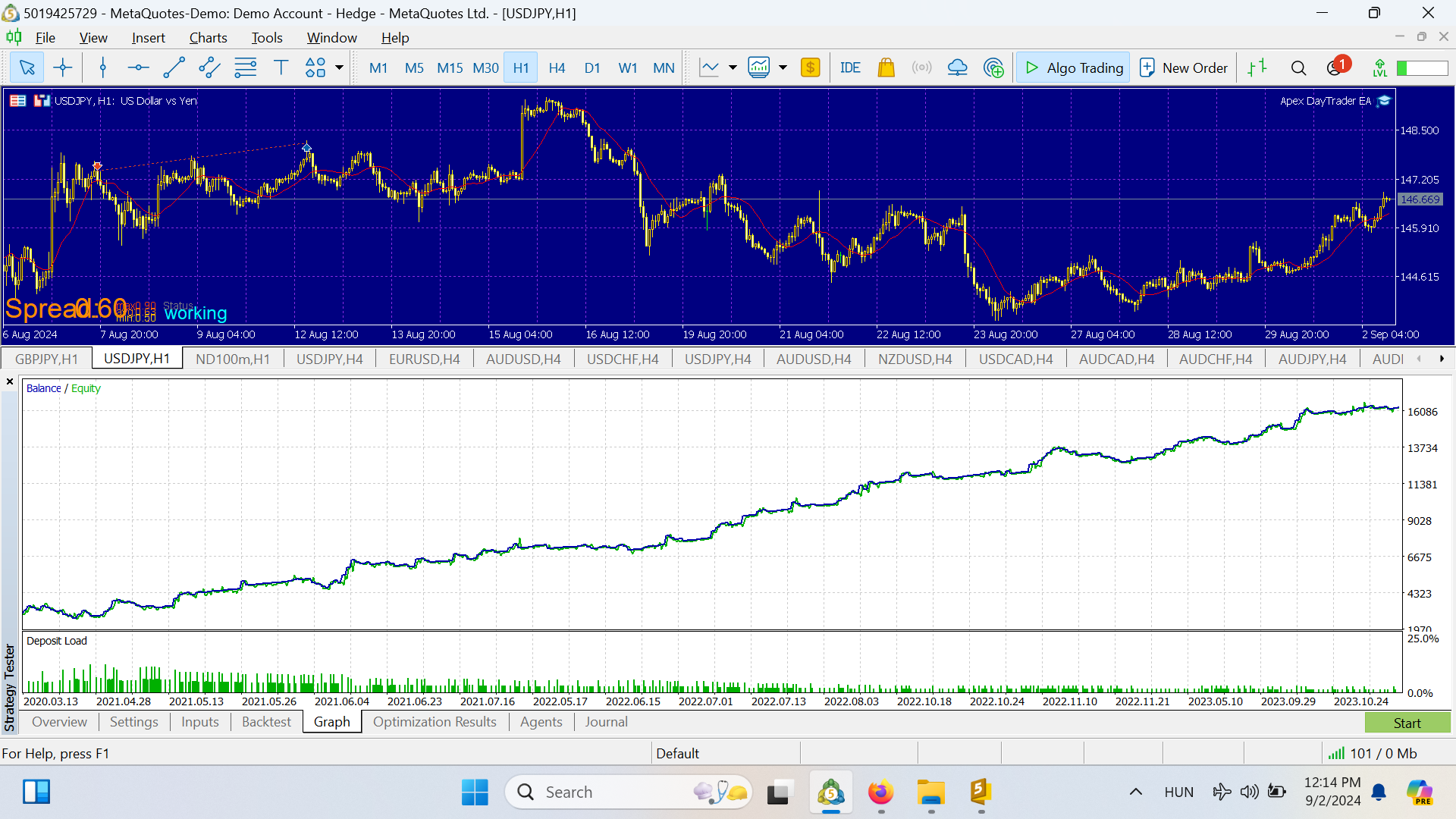
Task: Click the Start button in Strategy Tester
Action: pos(1407,723)
